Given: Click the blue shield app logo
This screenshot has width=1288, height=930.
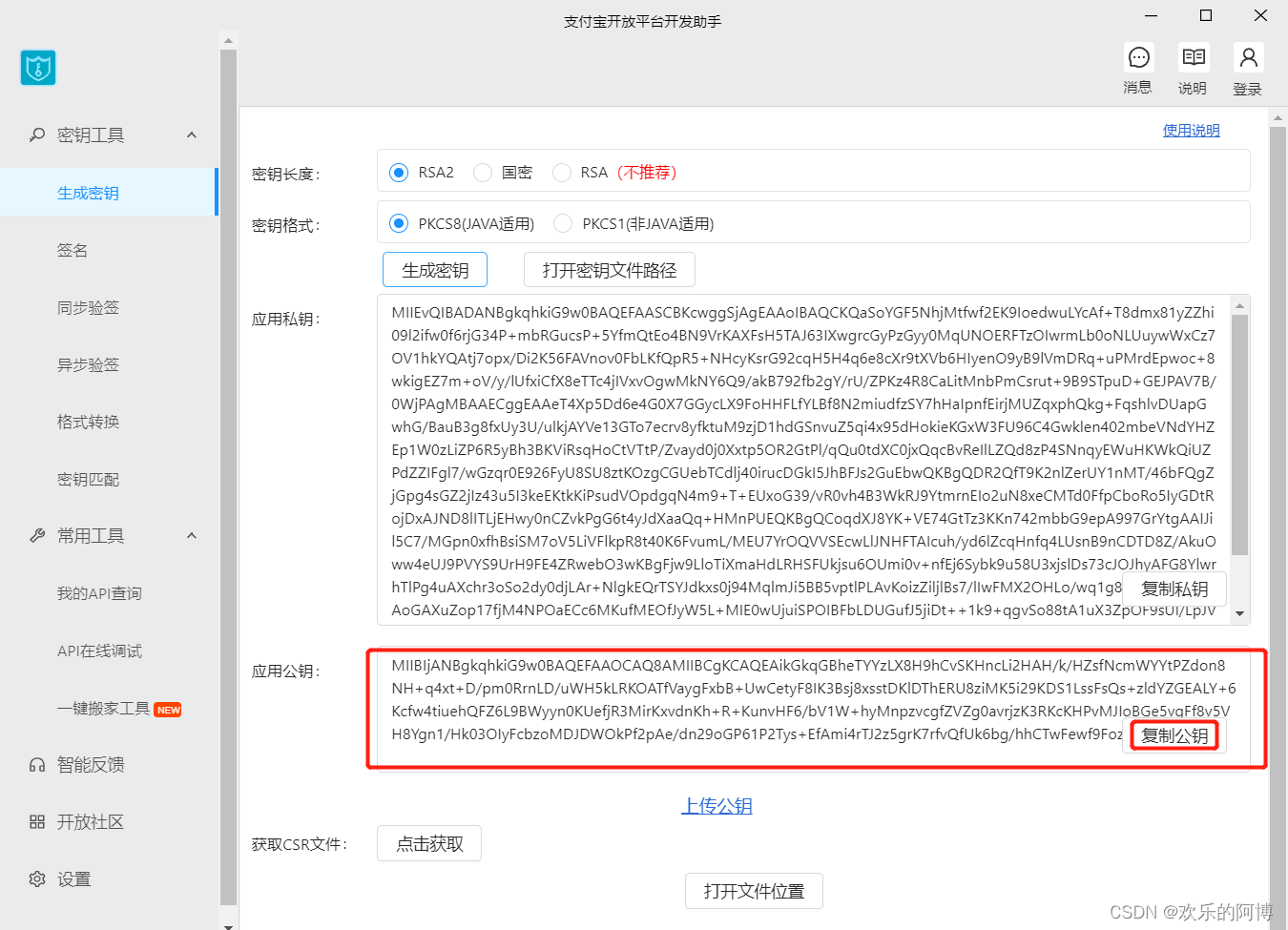Looking at the screenshot, I should click(x=38, y=68).
